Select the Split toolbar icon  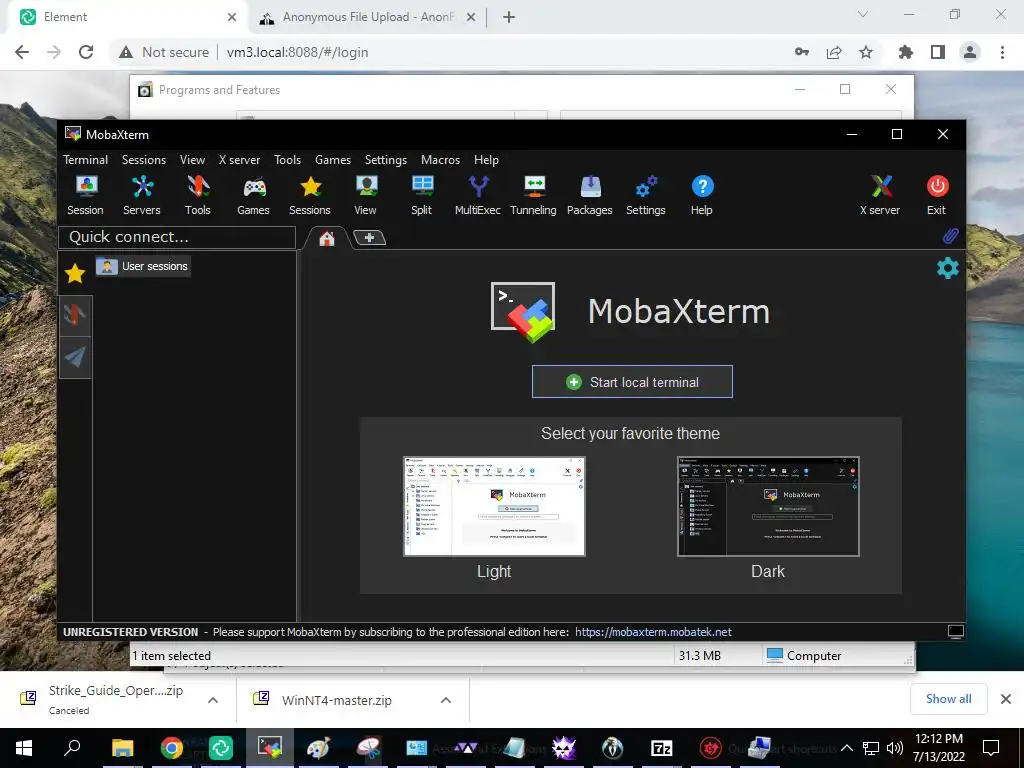point(422,195)
